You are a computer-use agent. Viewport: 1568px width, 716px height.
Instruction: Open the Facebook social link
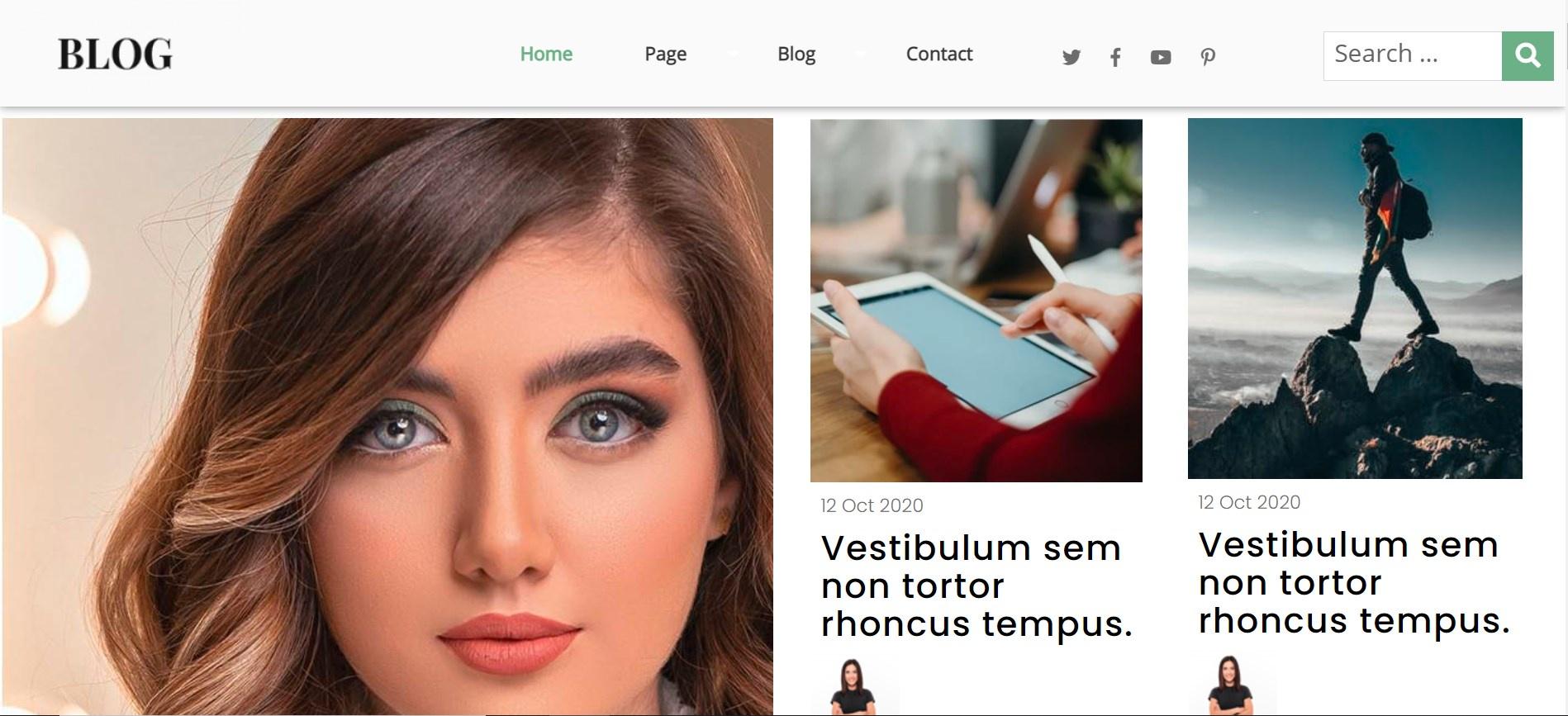point(1115,57)
